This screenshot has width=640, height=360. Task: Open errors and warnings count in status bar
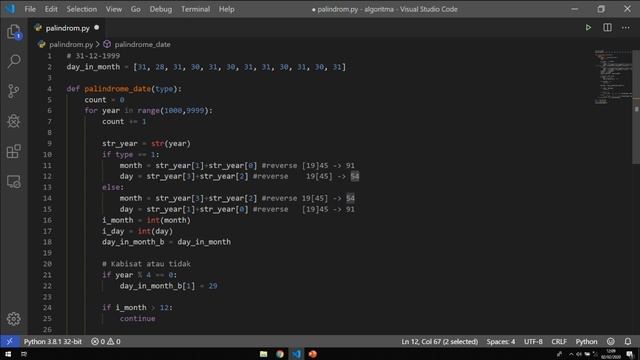106,341
